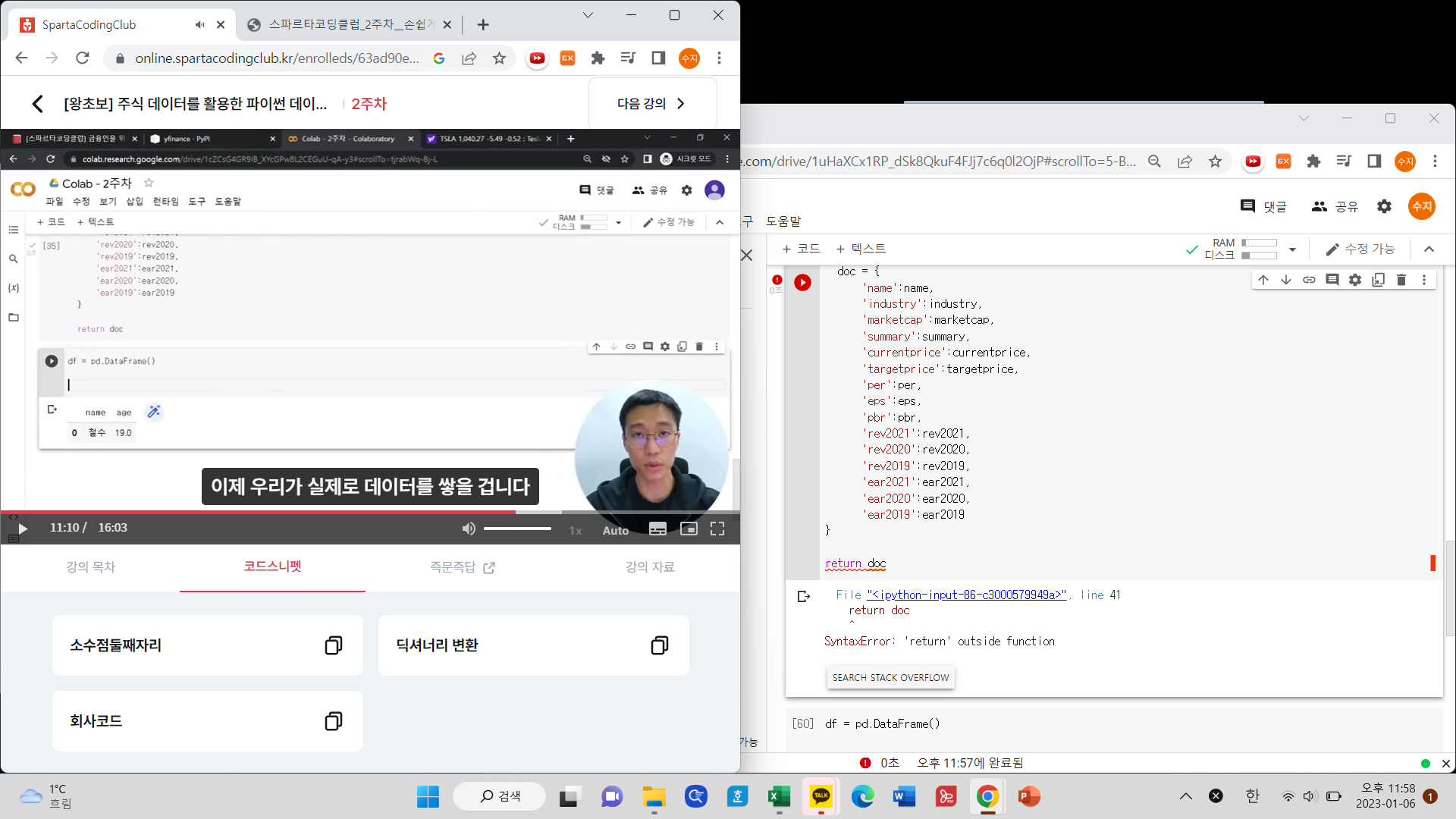The width and height of the screenshot is (1456, 819).
Task: Seek on the red video progress bar
Action: point(258,512)
